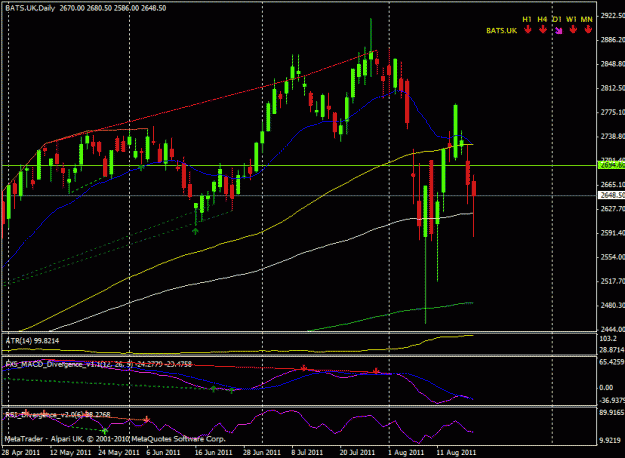
Task: Select the green horizontal level line
Action: [299, 165]
